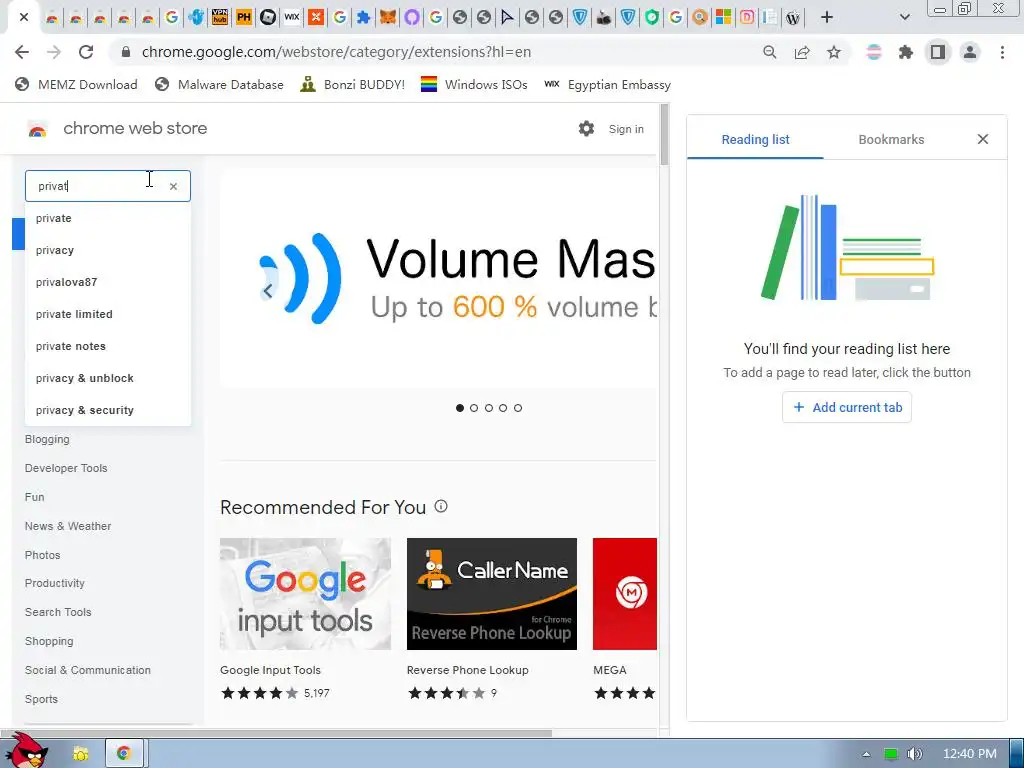Open Chrome three-dot menu
Viewport: 1024px width, 768px height.
tap(1002, 52)
